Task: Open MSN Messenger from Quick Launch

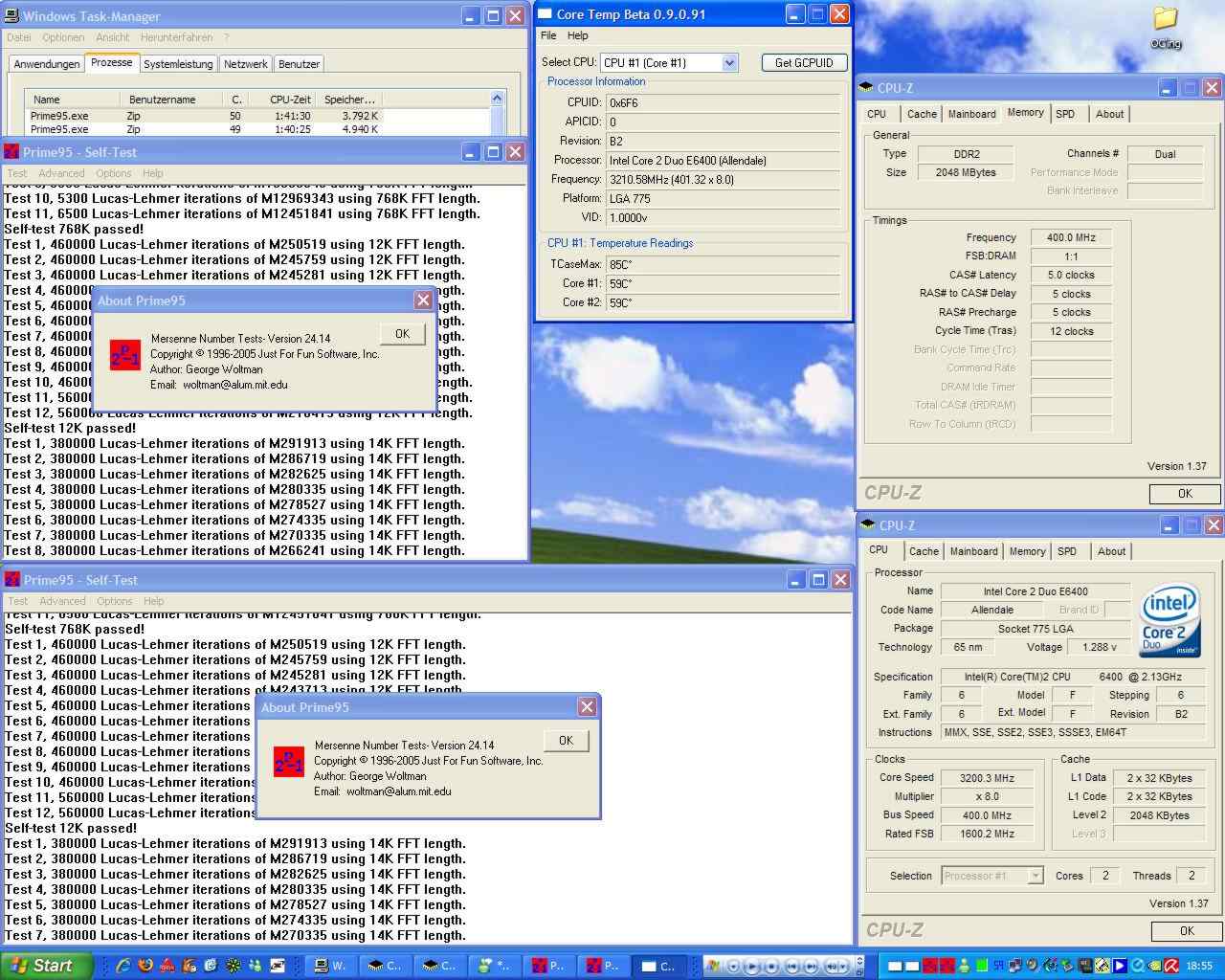Action: click(256, 966)
